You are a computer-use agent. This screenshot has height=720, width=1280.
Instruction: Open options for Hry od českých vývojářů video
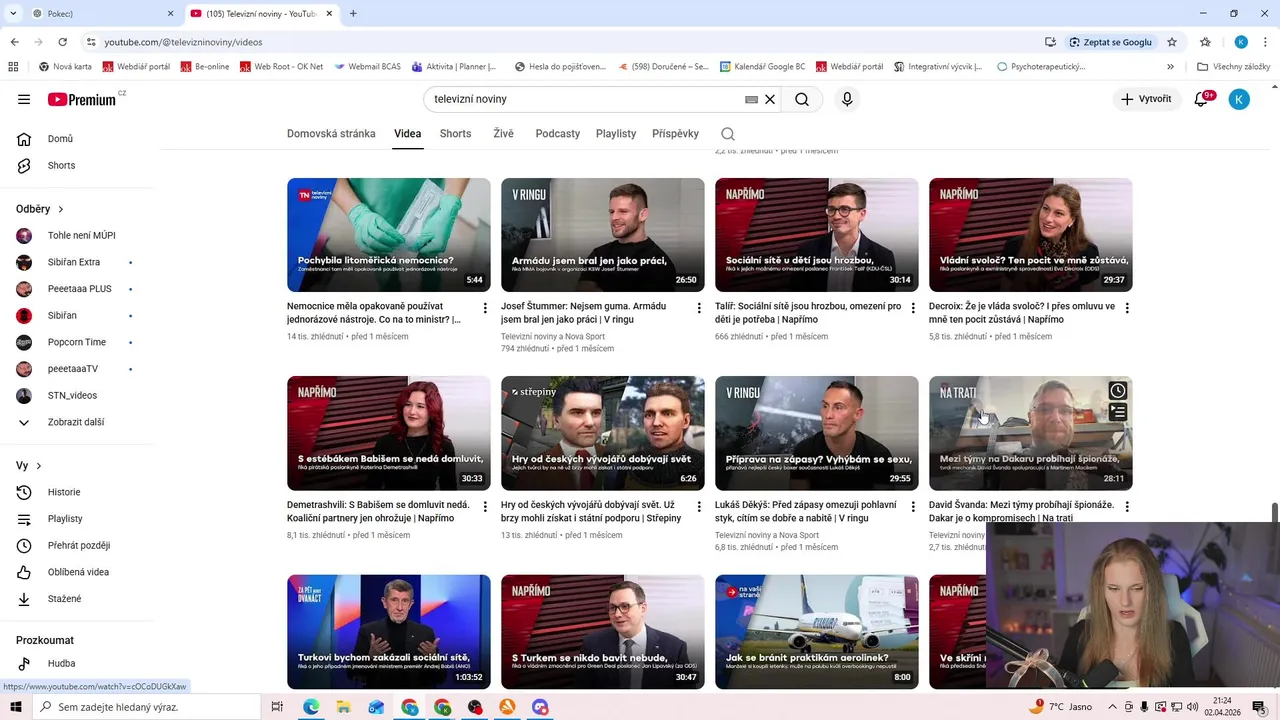[699, 507]
